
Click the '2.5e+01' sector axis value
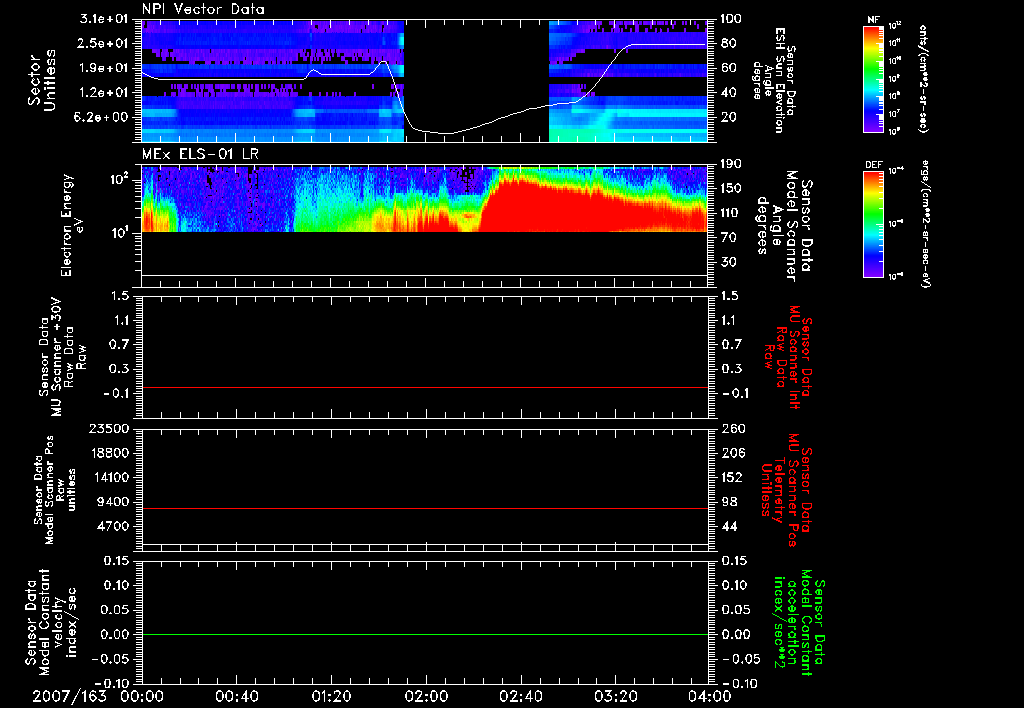[x=104, y=44]
